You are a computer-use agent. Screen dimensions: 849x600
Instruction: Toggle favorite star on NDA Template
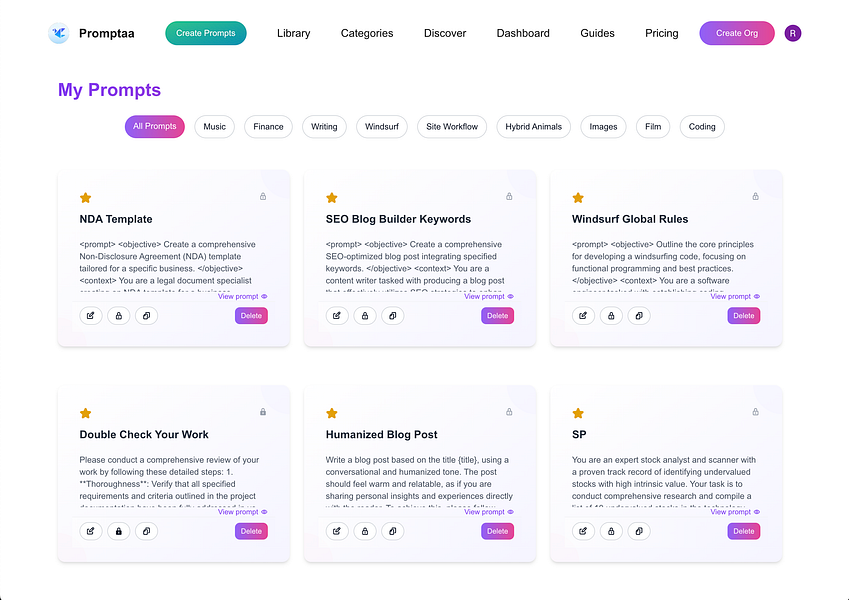pos(86,198)
